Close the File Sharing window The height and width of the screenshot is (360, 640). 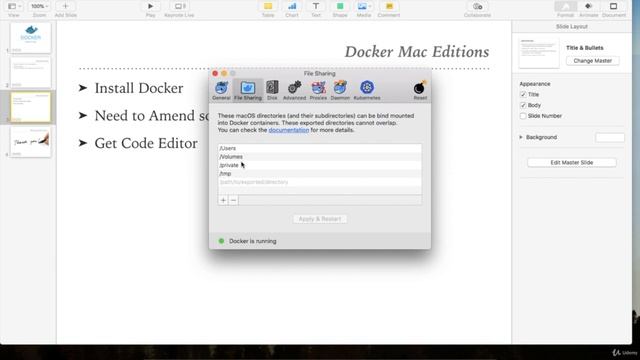(x=215, y=73)
